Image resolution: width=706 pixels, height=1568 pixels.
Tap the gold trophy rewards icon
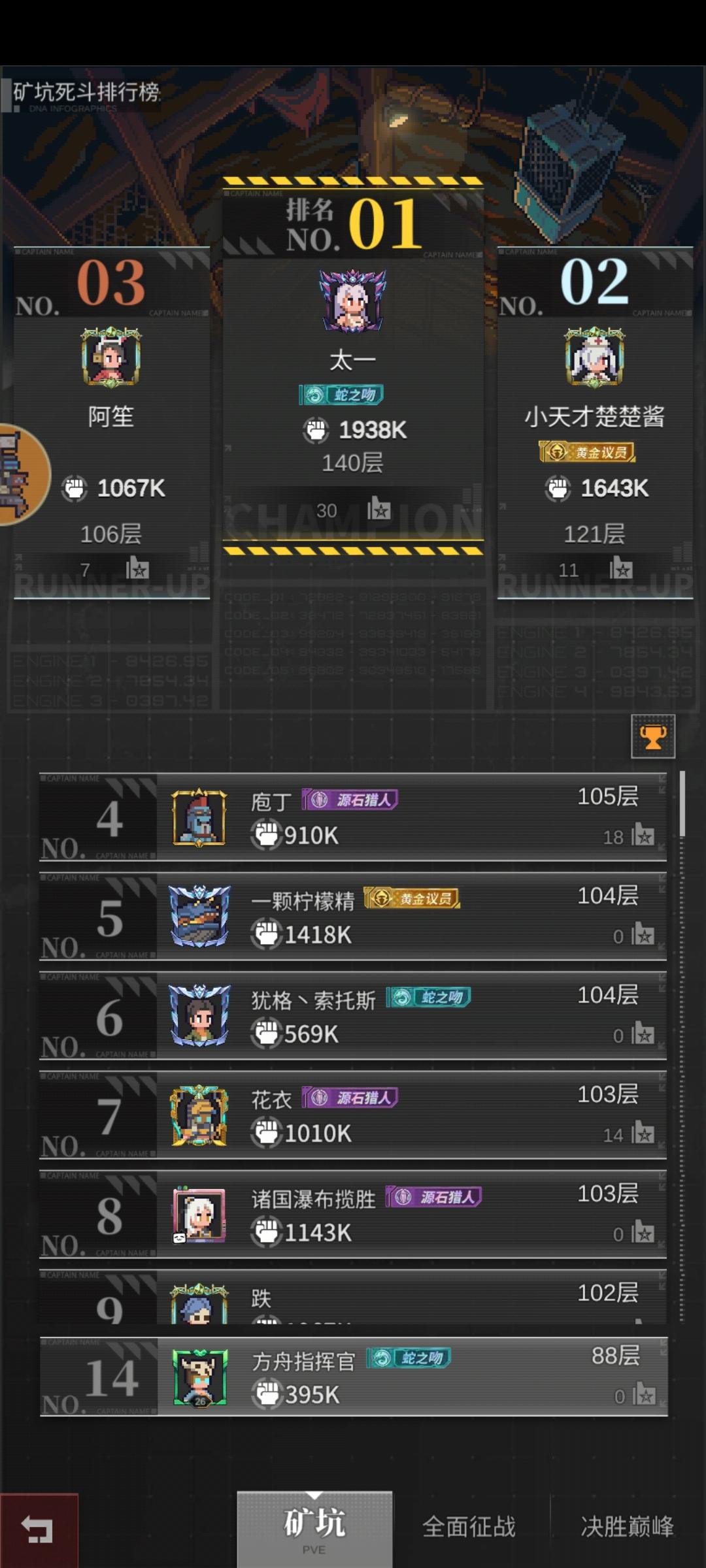653,736
